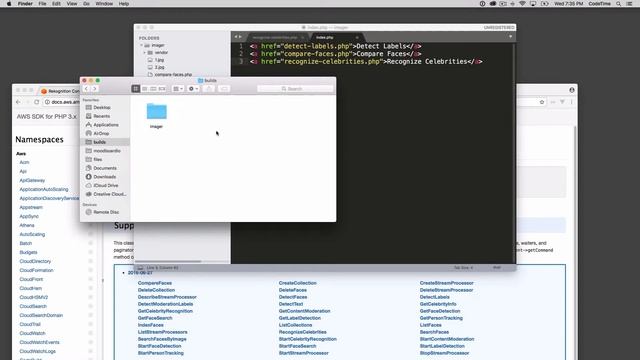Open compare-faces.php in Sublime sidebar
Image resolution: width=640 pixels, height=360 pixels.
point(173,75)
